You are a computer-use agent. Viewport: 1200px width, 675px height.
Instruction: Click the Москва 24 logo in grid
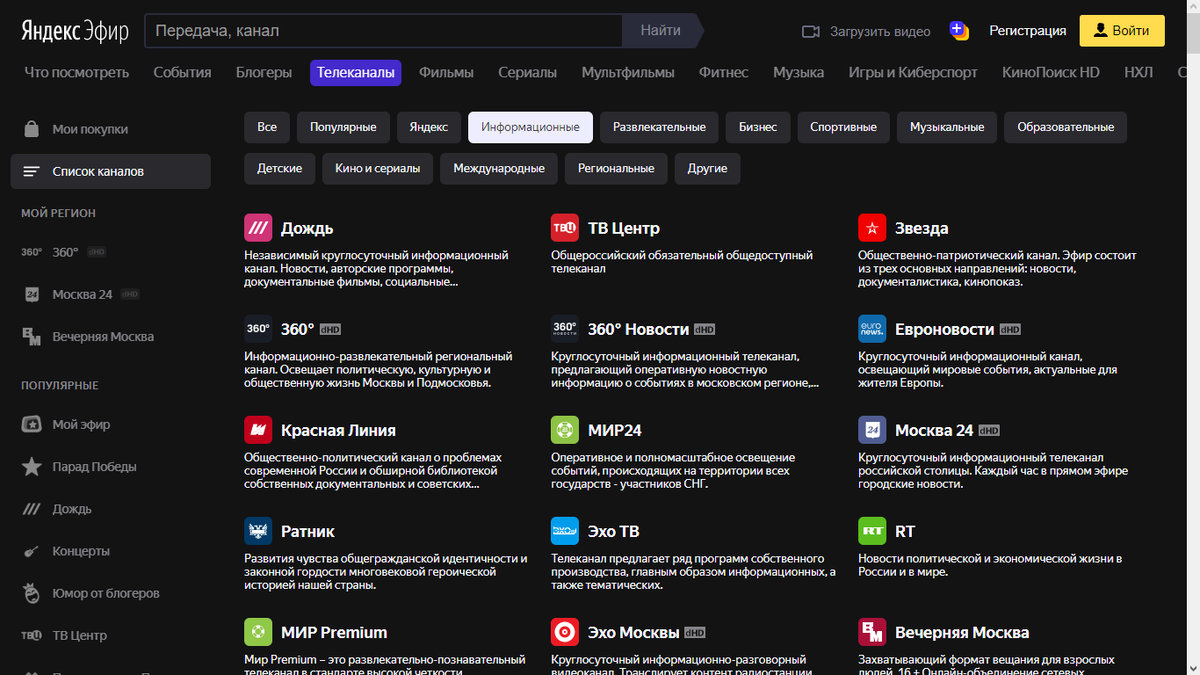pos(872,430)
